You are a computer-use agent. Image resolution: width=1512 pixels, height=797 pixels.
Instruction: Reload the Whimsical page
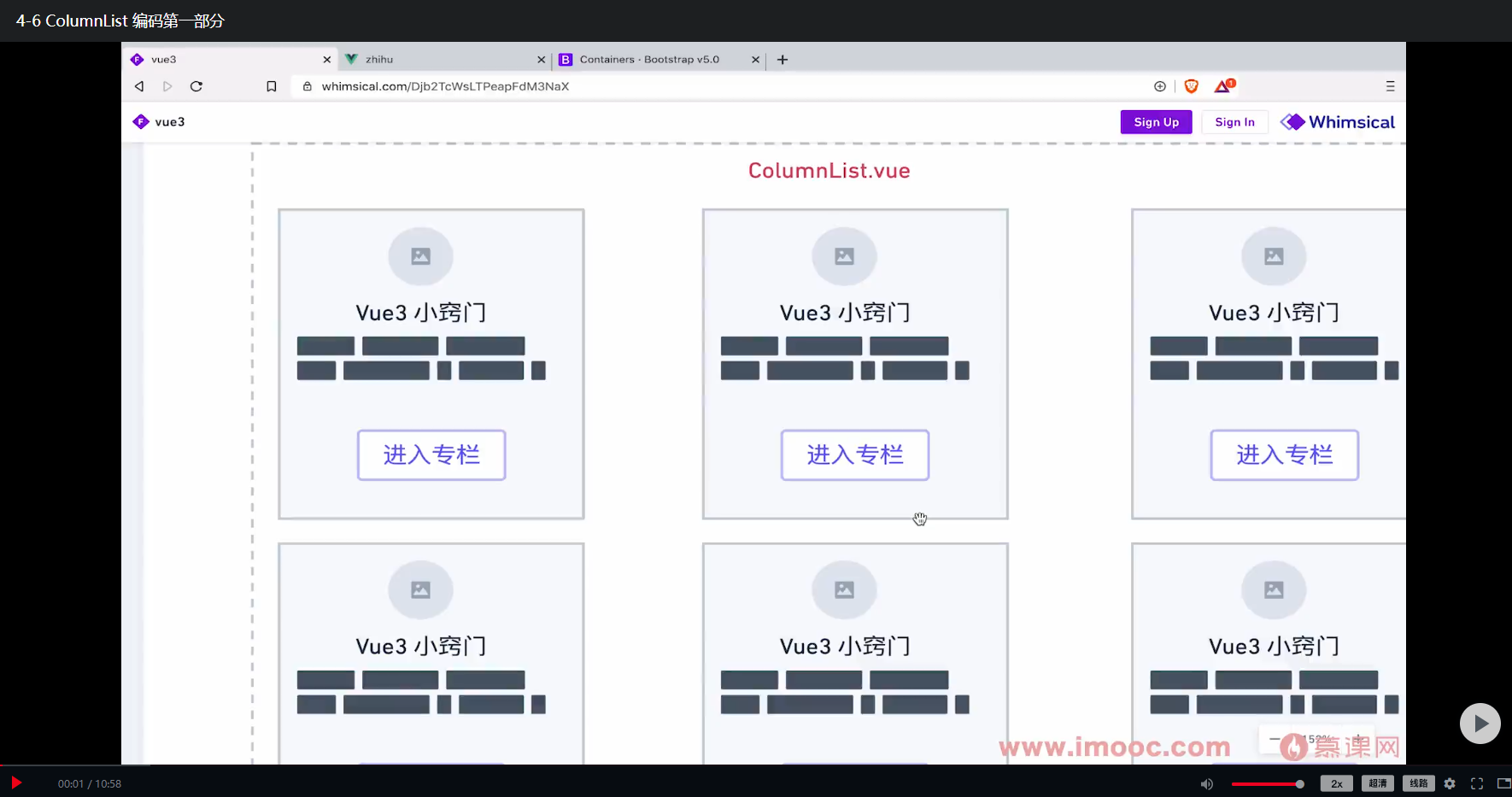[196, 86]
